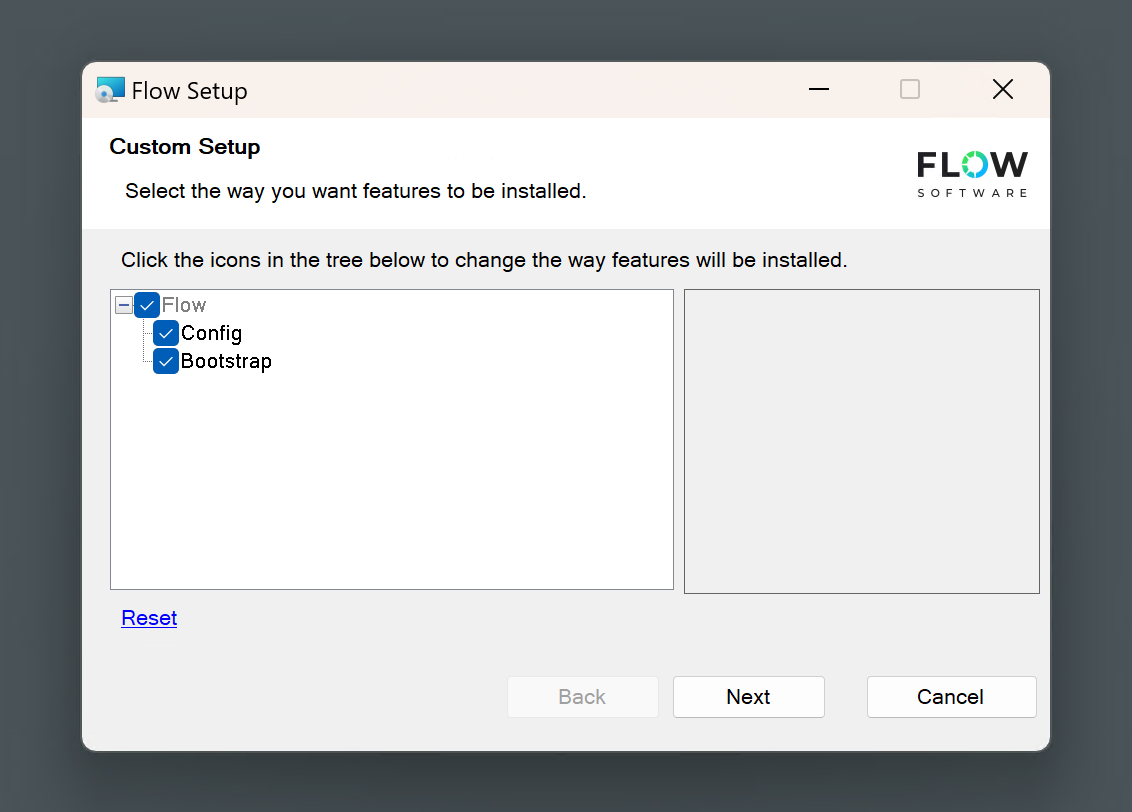Collapse the Flow tree node

click(122, 305)
